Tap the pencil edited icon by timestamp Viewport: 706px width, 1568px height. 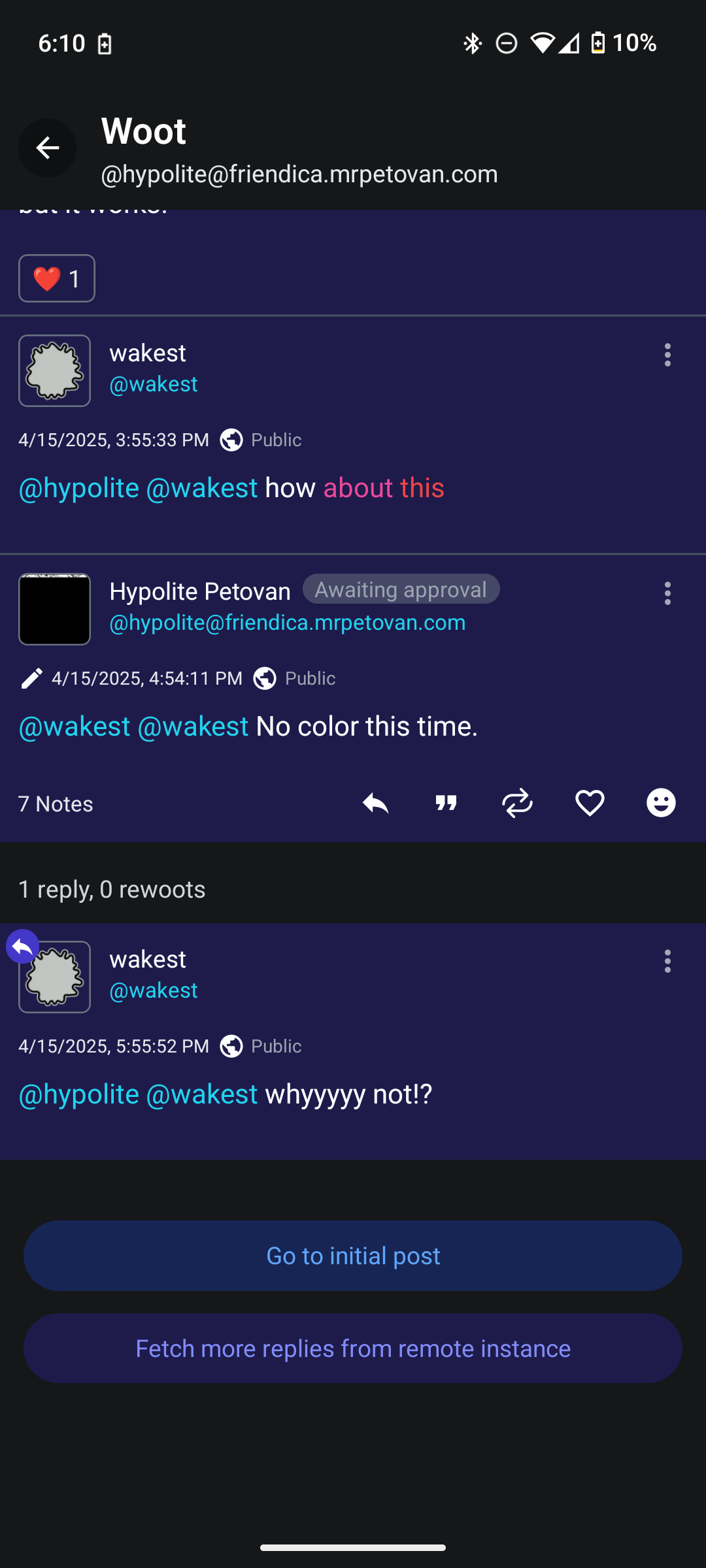(x=31, y=678)
